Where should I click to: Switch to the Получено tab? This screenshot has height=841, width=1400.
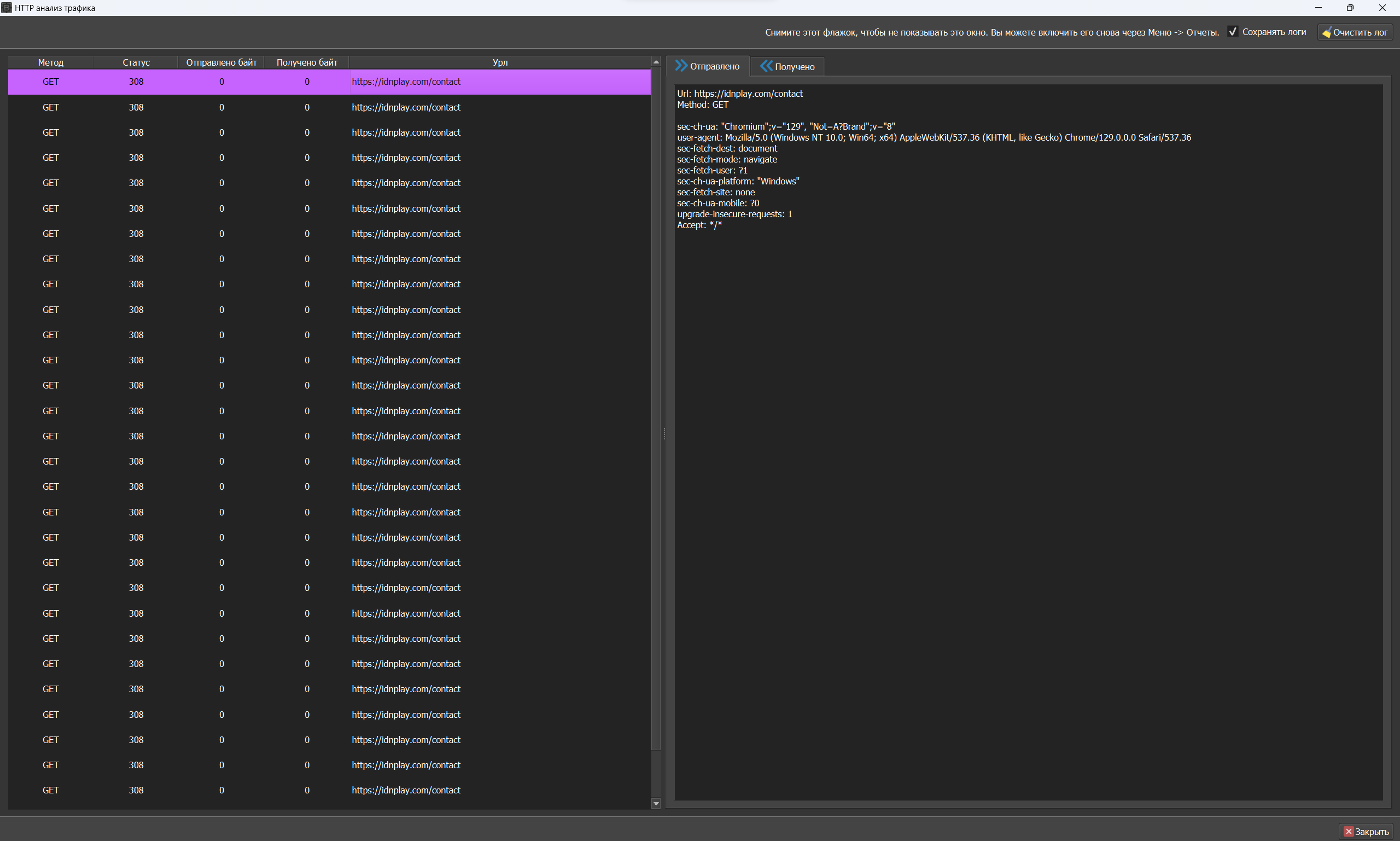[794, 67]
